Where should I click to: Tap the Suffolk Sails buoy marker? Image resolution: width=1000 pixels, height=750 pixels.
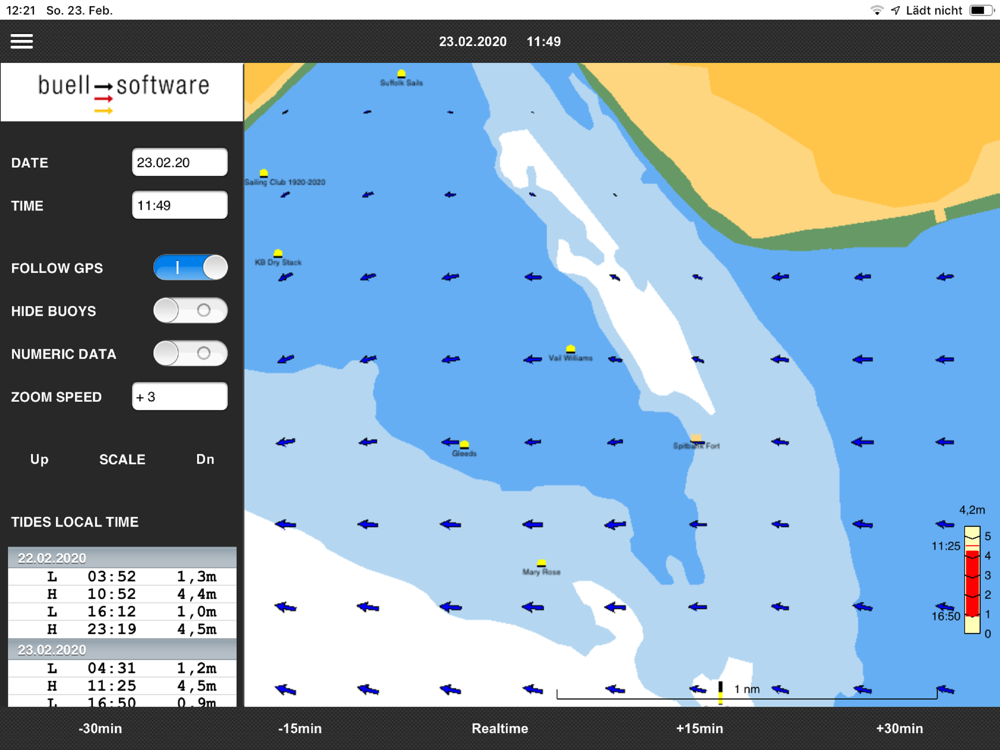(x=401, y=74)
